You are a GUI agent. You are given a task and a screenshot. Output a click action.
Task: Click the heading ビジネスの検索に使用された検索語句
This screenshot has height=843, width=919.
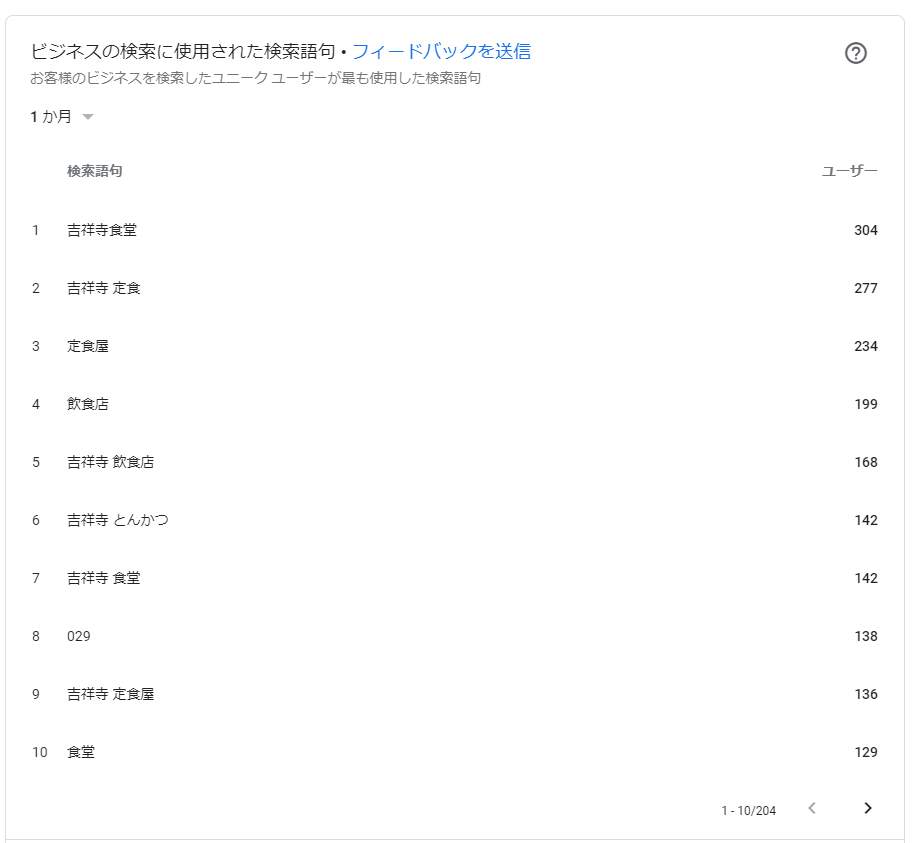click(183, 52)
